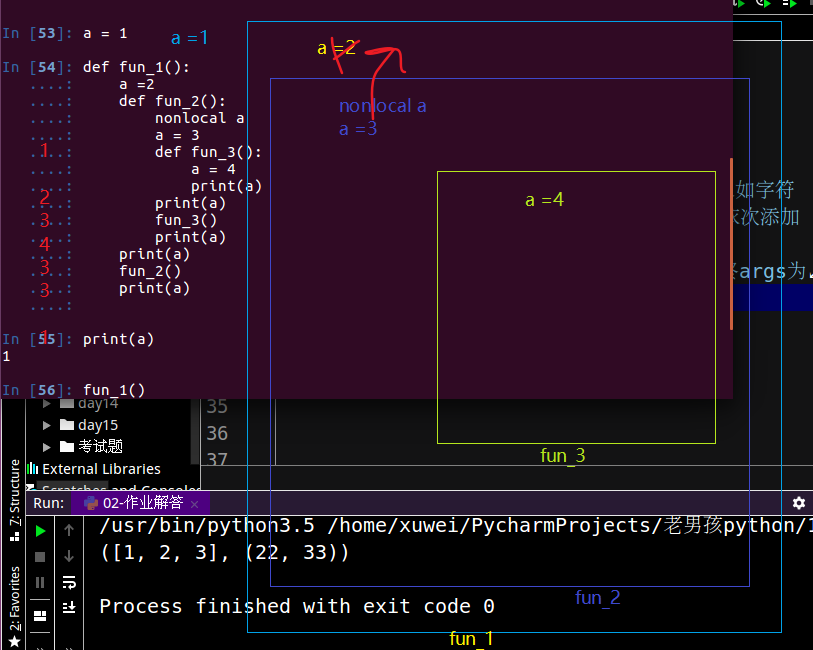
Task: Click the fun_1() input at In [56]
Action: point(114,390)
